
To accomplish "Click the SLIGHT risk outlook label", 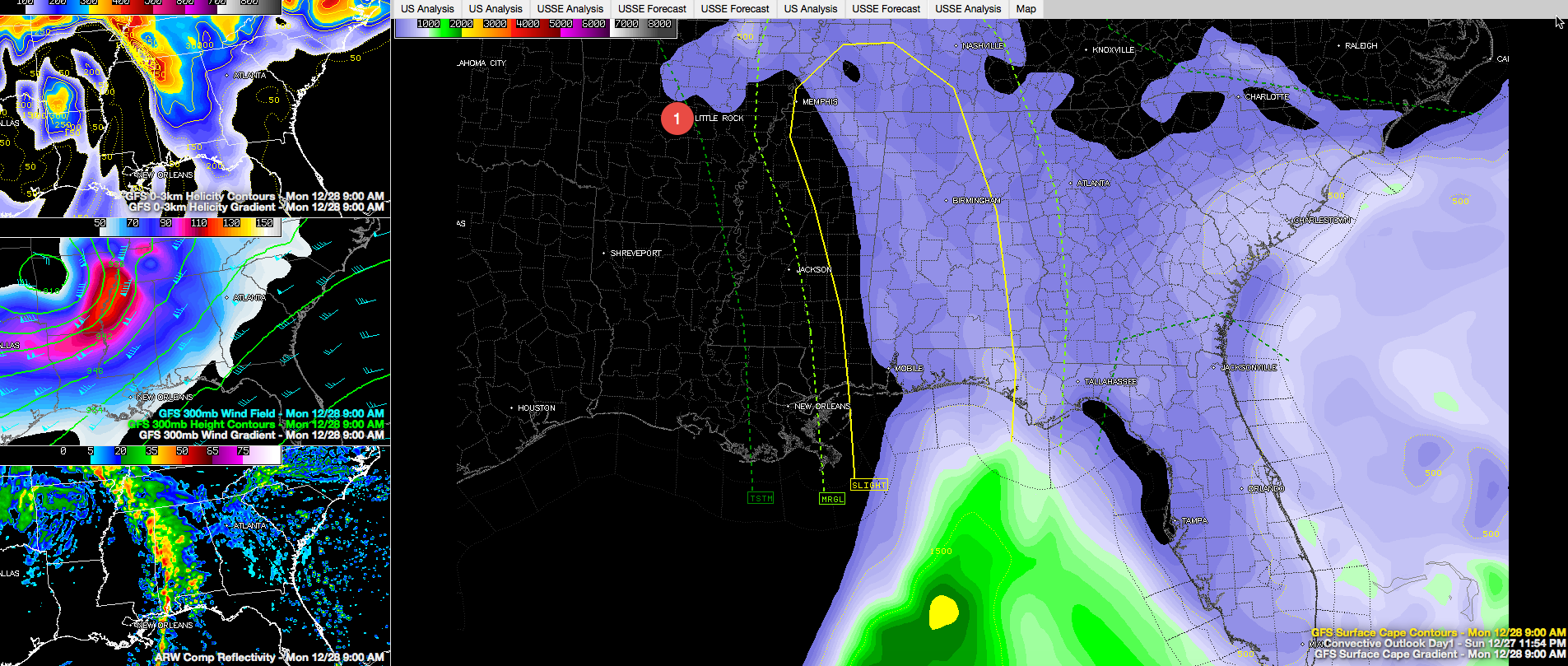I will click(868, 485).
